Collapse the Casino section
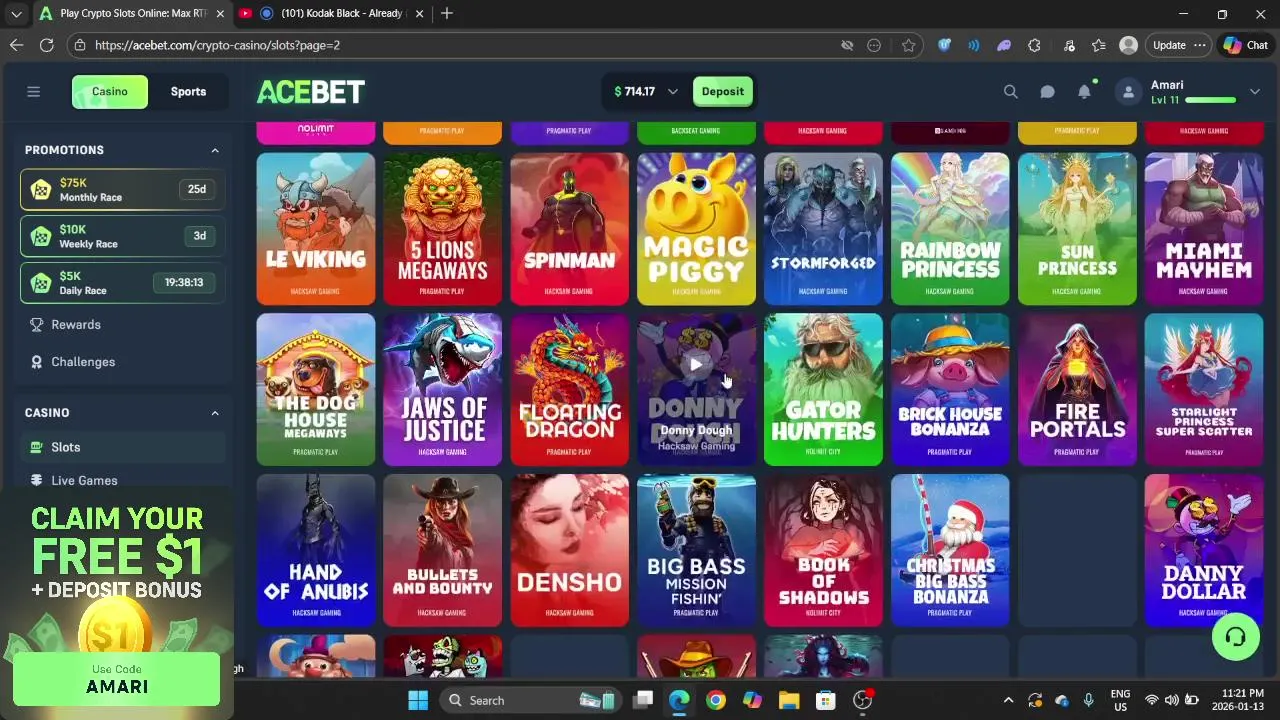Image resolution: width=1280 pixels, height=720 pixels. [x=214, y=413]
